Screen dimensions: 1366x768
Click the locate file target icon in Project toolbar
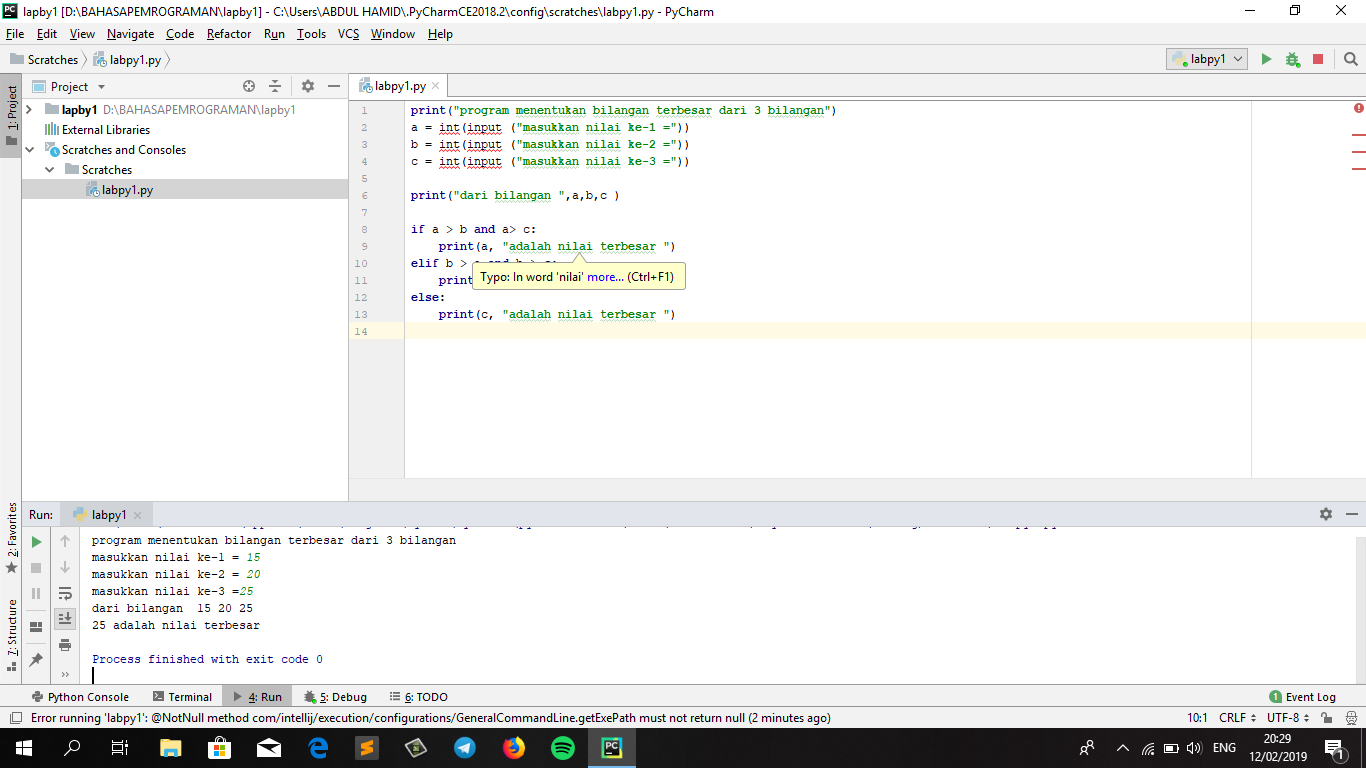click(248, 86)
